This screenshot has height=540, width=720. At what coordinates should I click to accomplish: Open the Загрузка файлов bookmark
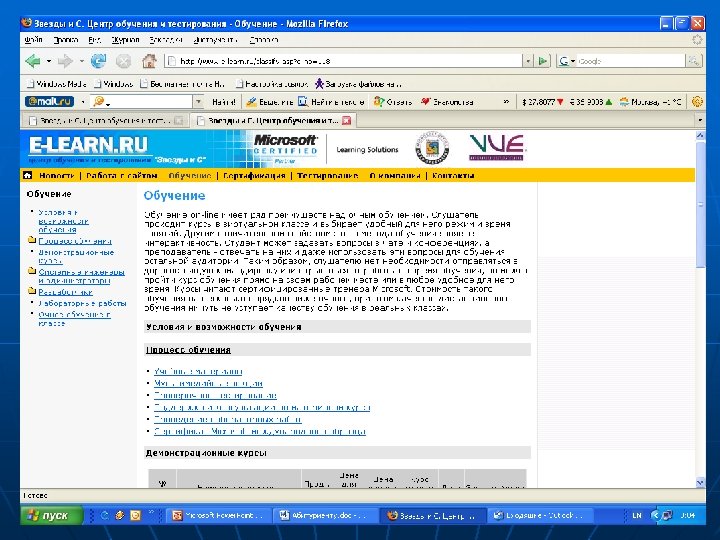click(x=358, y=84)
